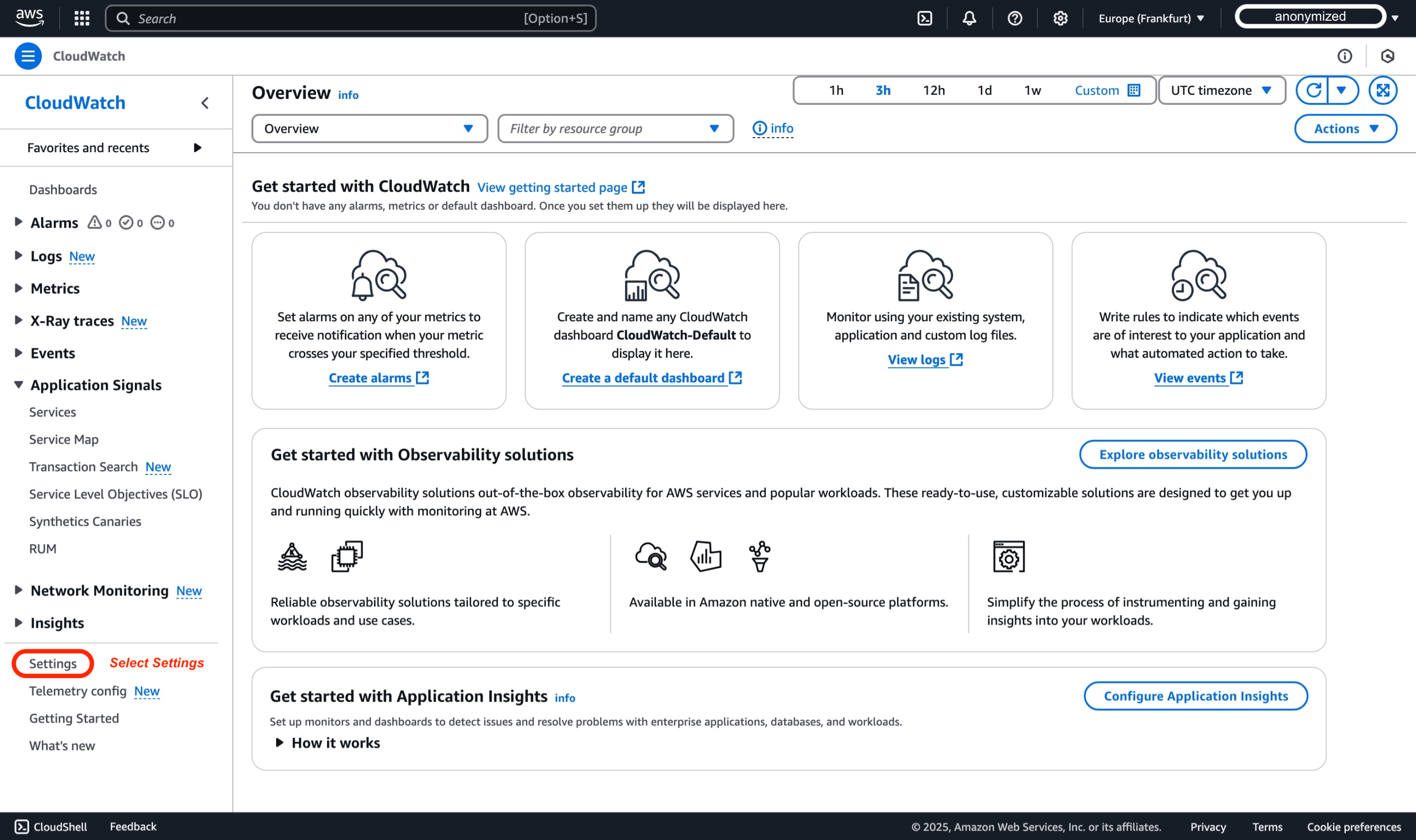Image resolution: width=1416 pixels, height=840 pixels.
Task: Open Settings in the sidebar
Action: pyautogui.click(x=53, y=664)
